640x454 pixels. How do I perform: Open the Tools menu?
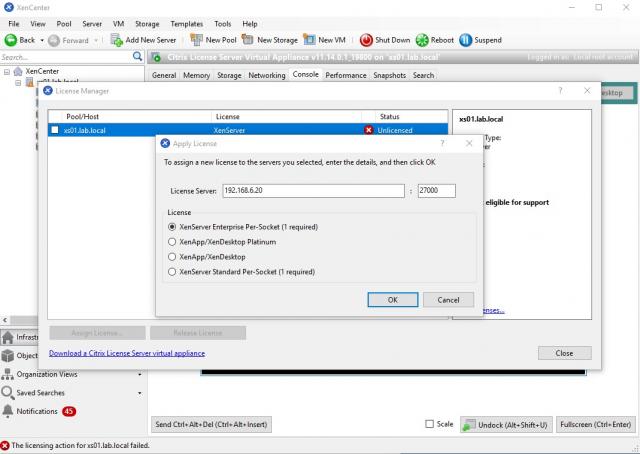click(222, 24)
